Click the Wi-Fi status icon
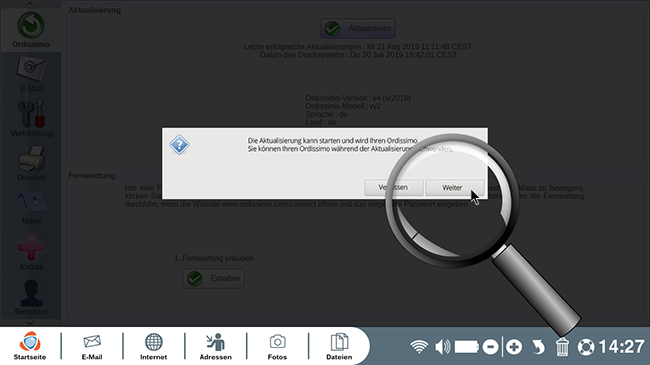The image size is (650, 365). click(x=419, y=347)
